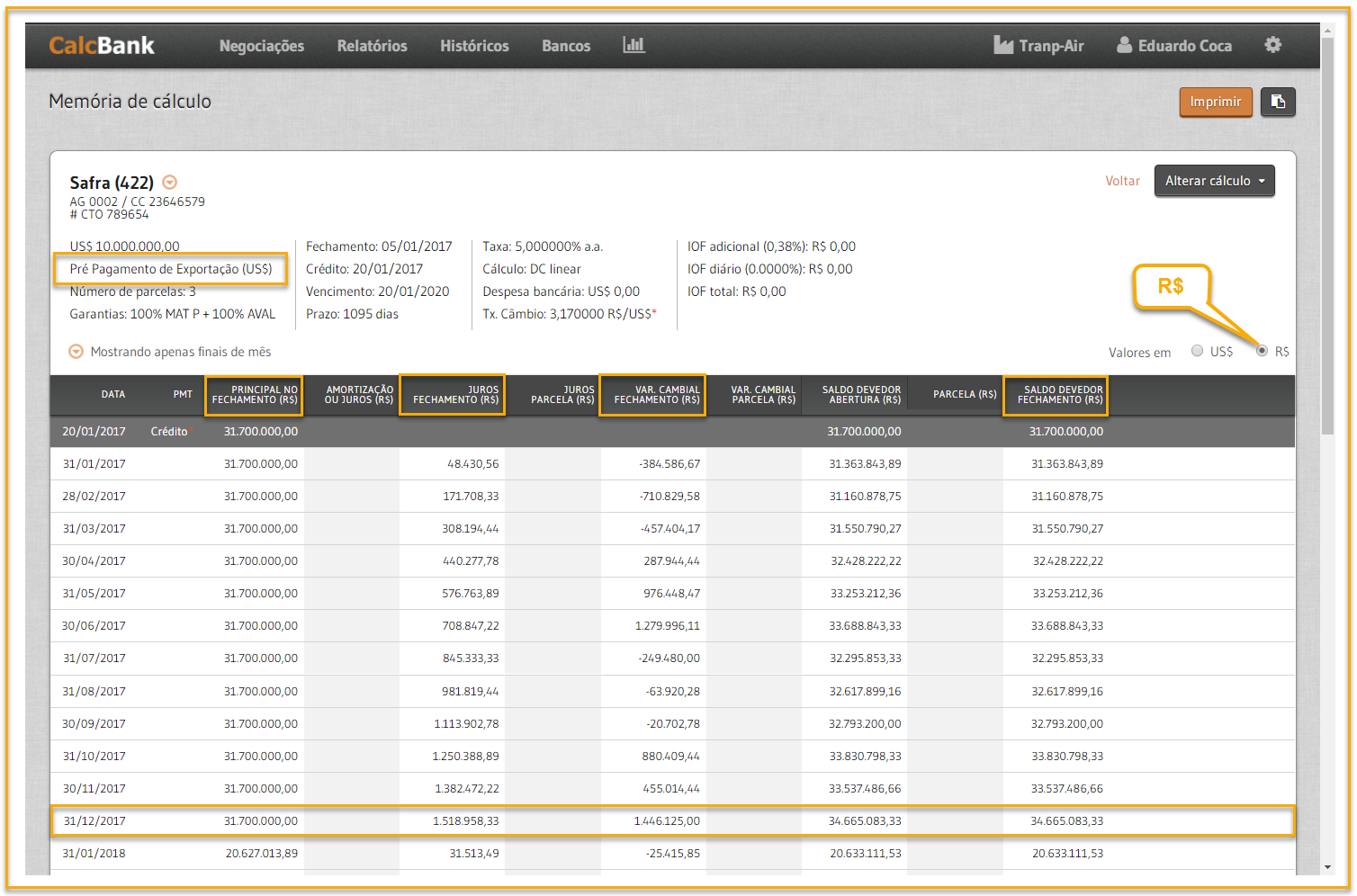
Task: Open the Relatórios menu
Action: click(372, 46)
